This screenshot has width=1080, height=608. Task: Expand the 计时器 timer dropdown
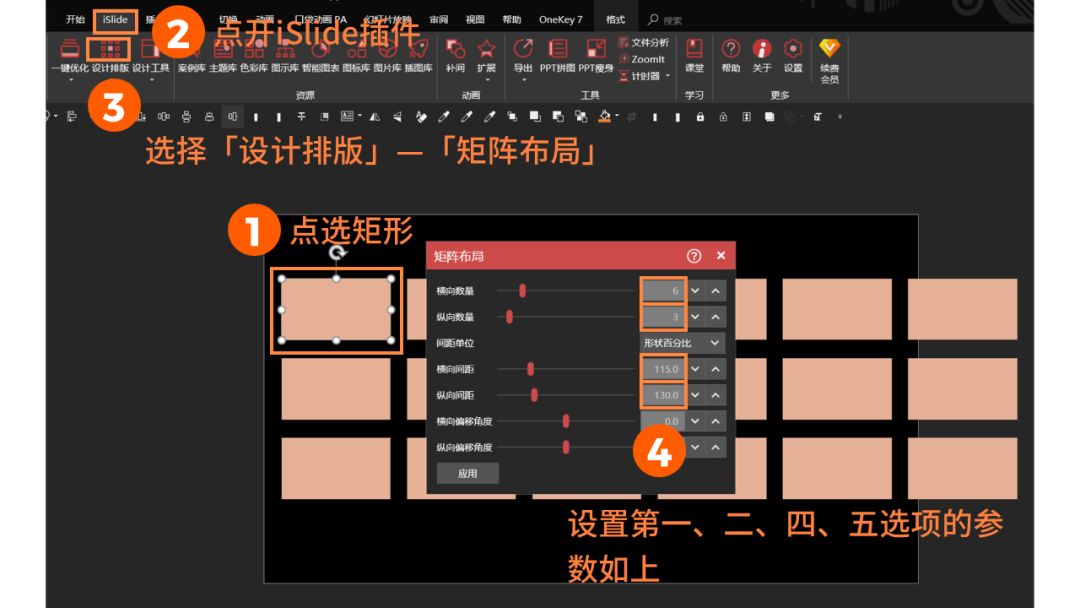point(668,76)
